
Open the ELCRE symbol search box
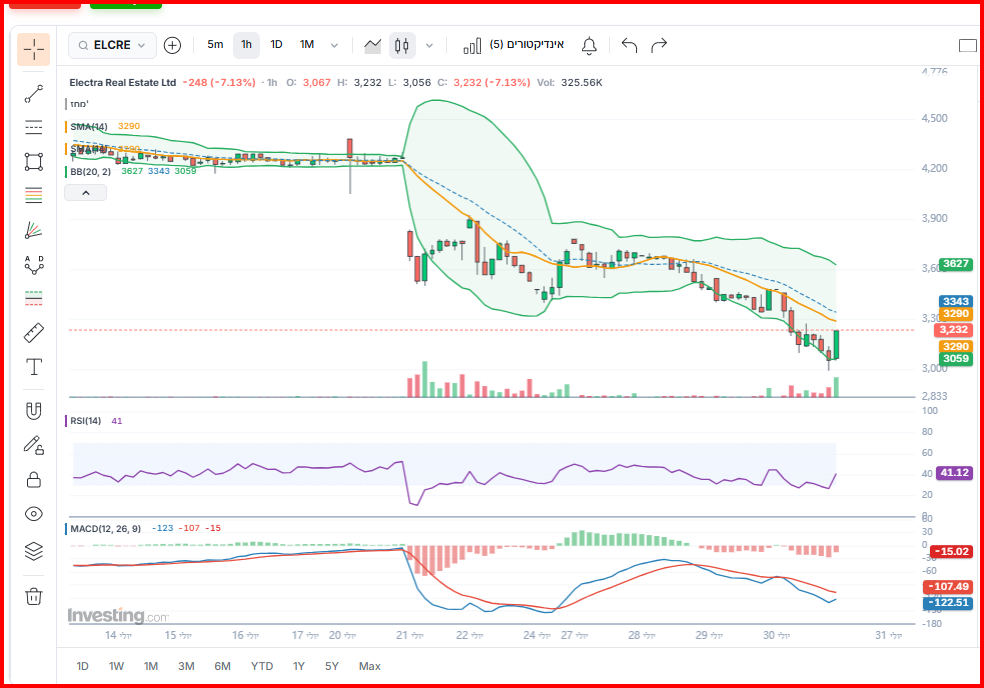pos(112,45)
